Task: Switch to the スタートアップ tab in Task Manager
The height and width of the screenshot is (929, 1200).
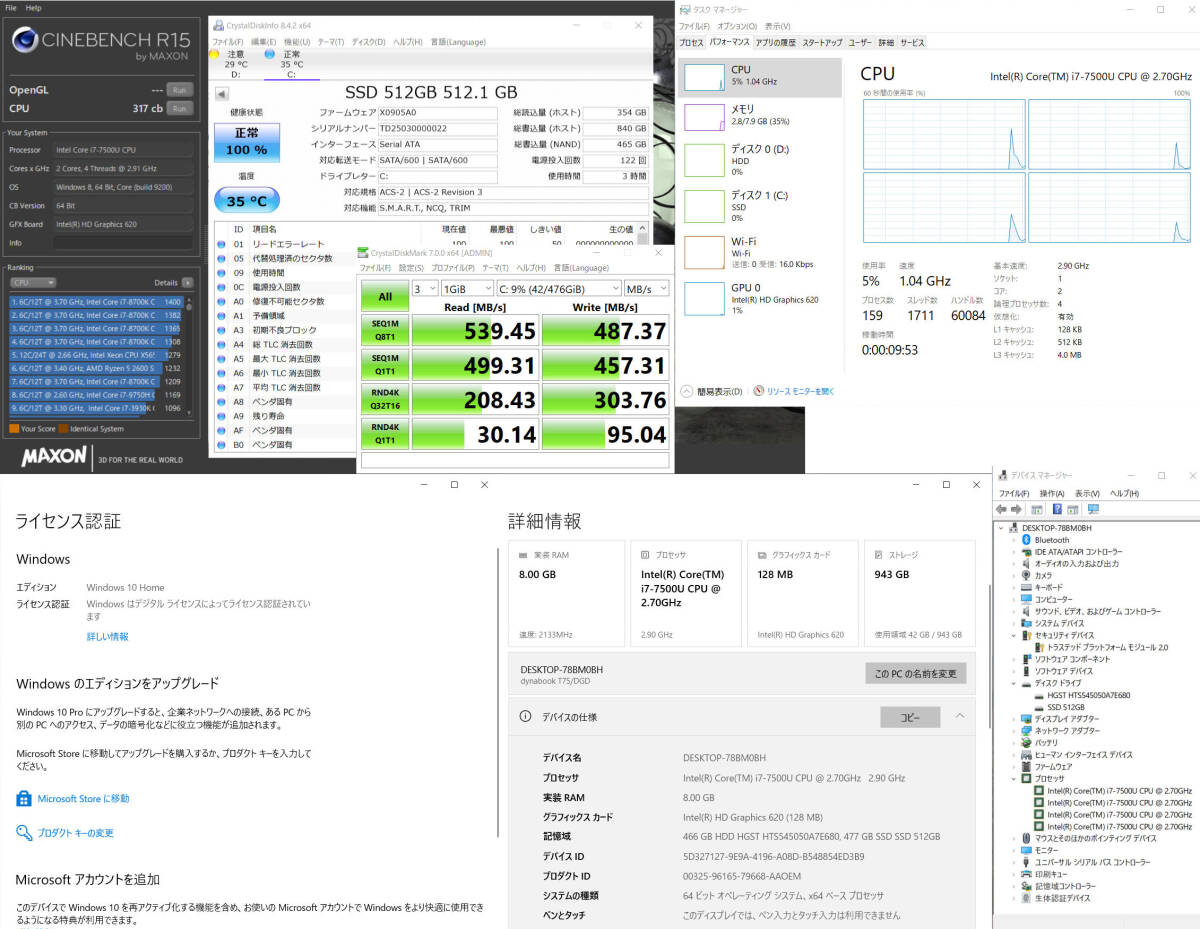Action: click(x=822, y=43)
